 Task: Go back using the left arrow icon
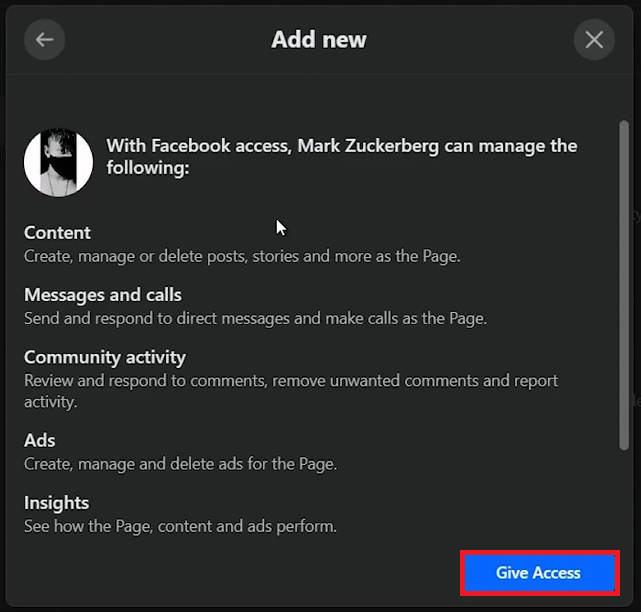(x=44, y=40)
